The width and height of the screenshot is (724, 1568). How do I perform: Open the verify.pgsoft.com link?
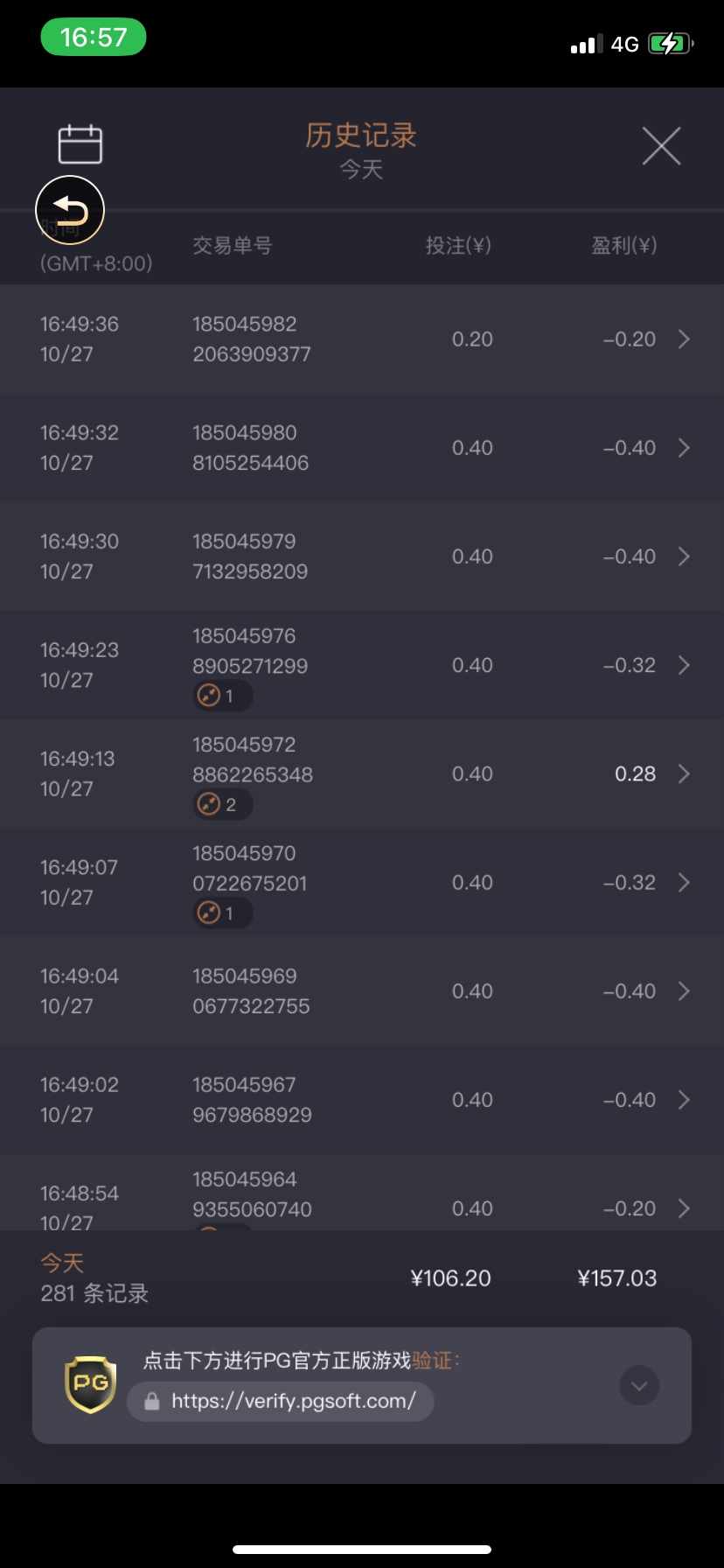[x=293, y=1402]
